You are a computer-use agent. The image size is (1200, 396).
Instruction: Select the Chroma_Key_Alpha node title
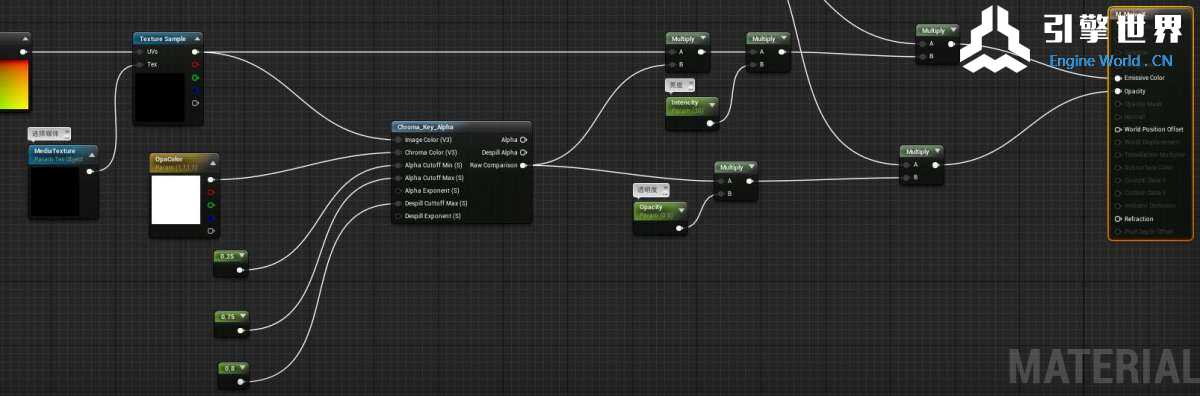coord(425,127)
